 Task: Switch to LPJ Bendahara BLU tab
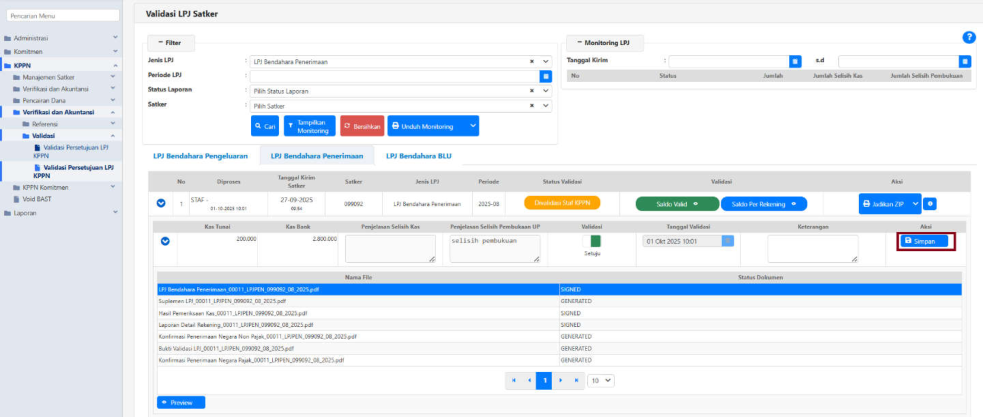(x=417, y=156)
